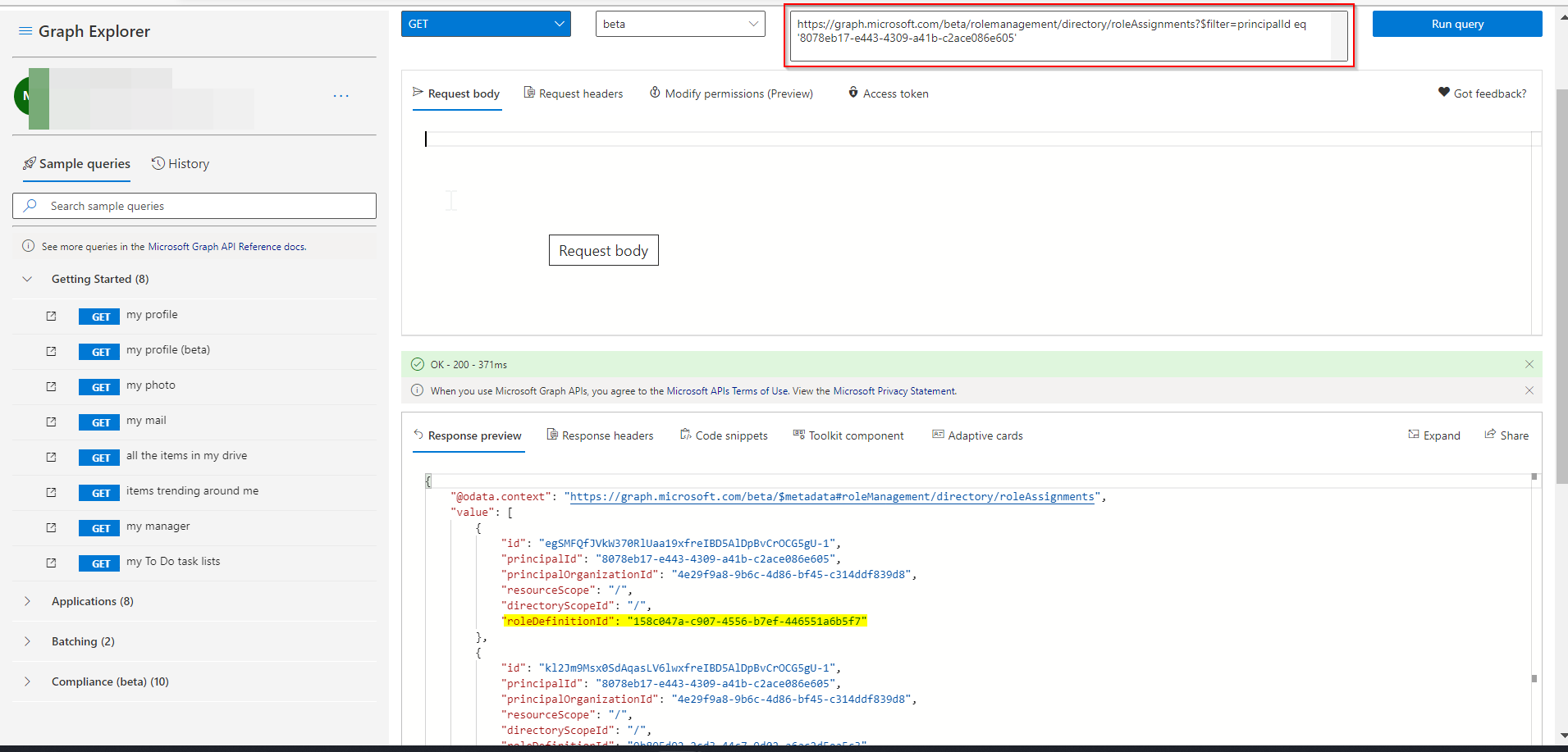Image resolution: width=1568 pixels, height=752 pixels.
Task: Open the Microsoft Privacy Statement link
Action: click(x=894, y=391)
